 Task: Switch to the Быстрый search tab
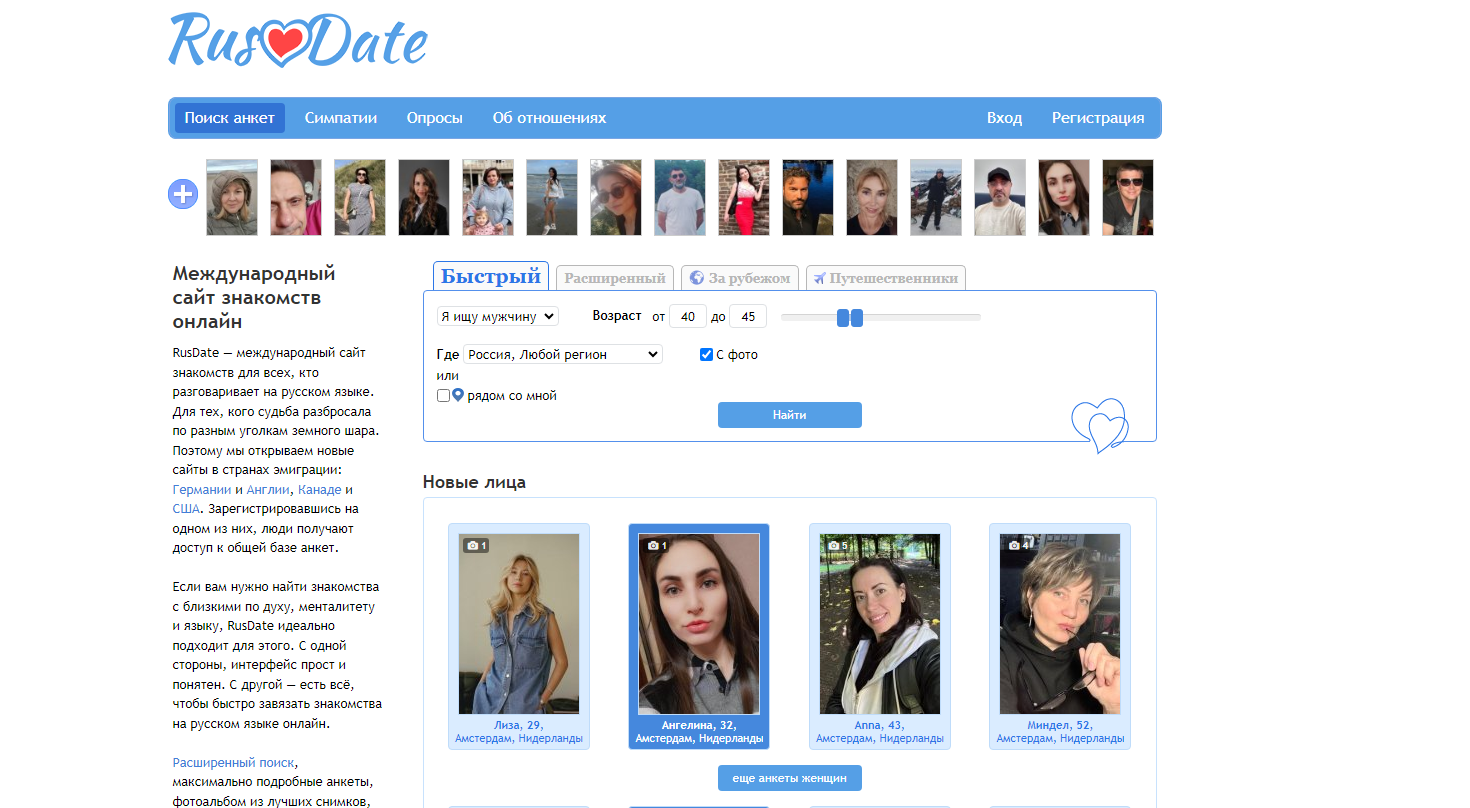[x=491, y=277]
